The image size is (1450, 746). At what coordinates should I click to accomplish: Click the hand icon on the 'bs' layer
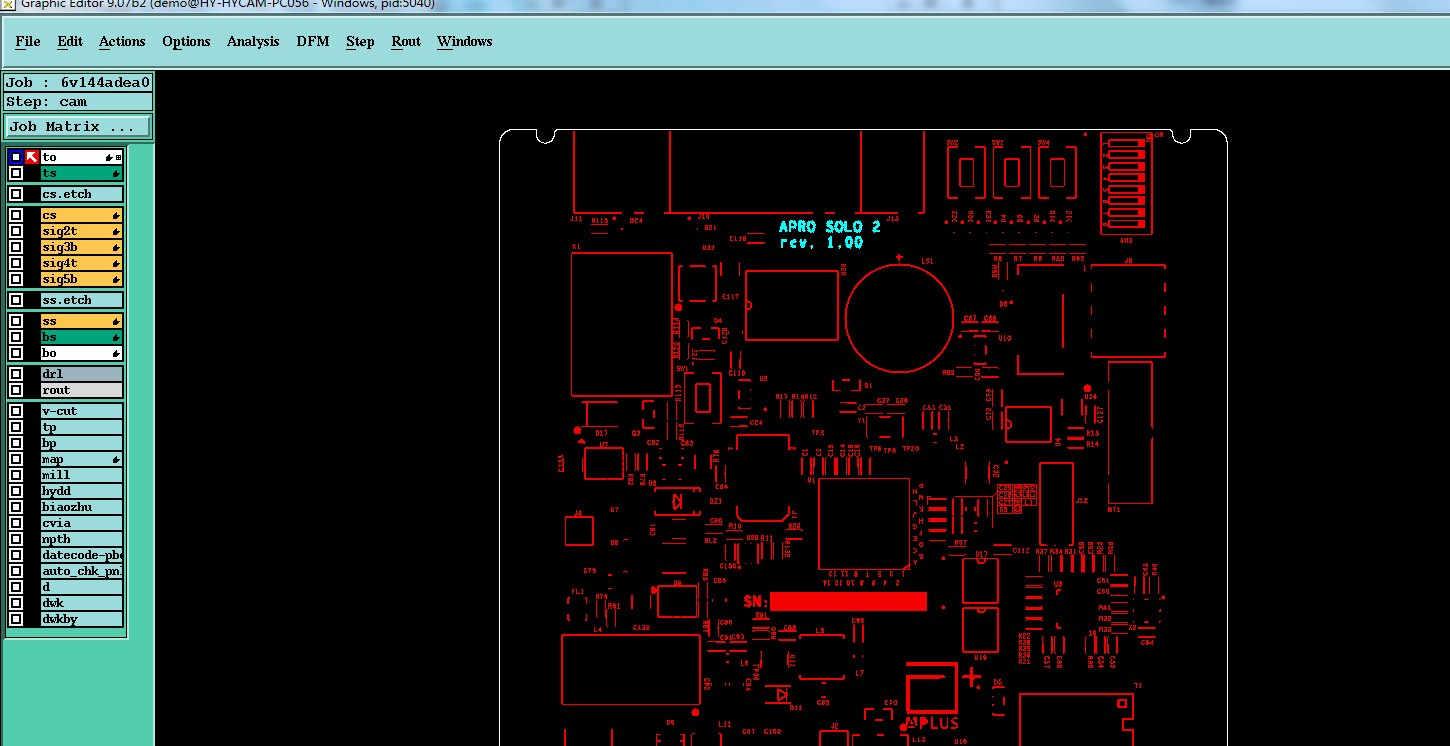[116, 338]
